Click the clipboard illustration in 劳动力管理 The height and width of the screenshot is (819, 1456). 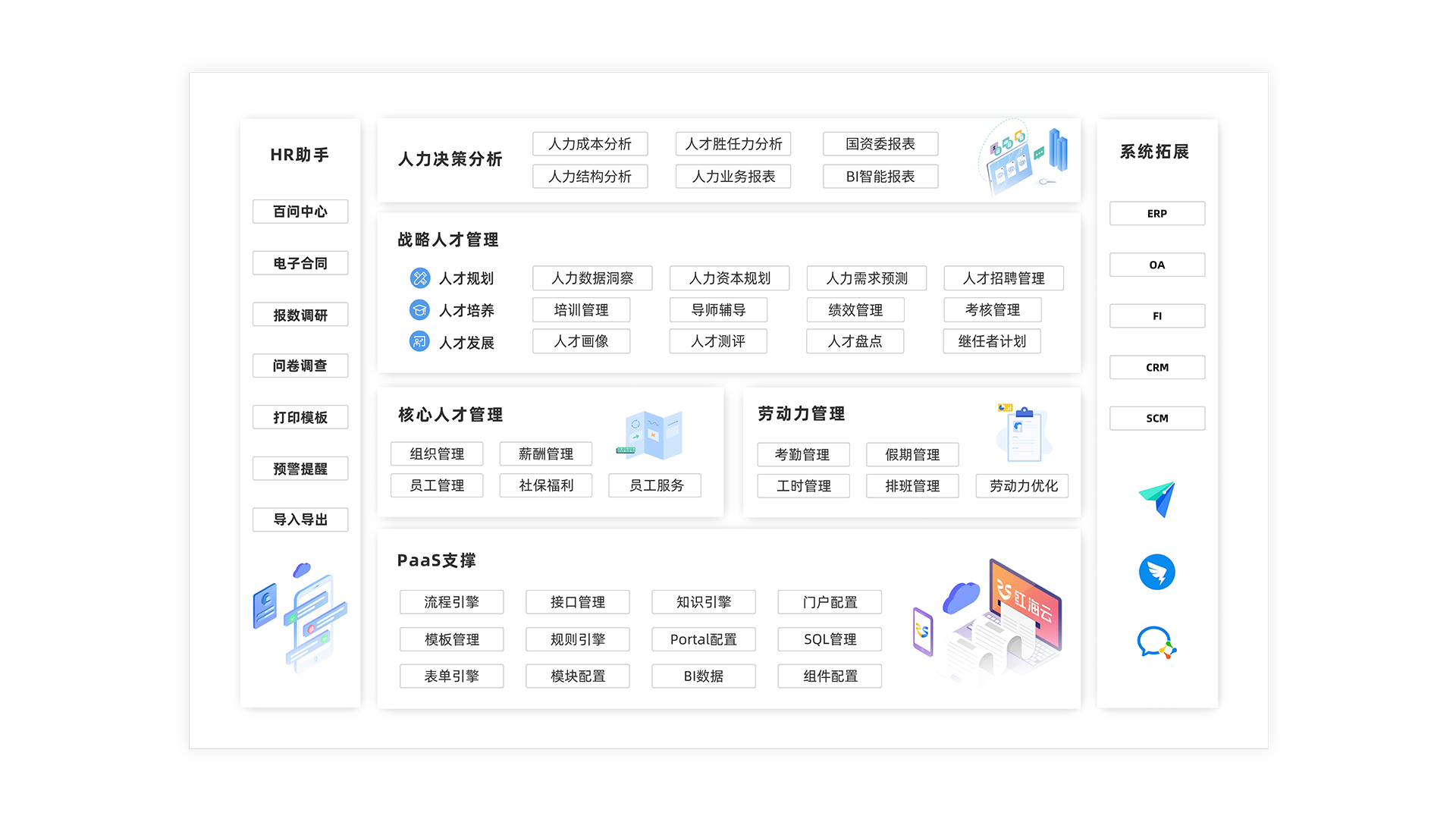pos(1025,433)
